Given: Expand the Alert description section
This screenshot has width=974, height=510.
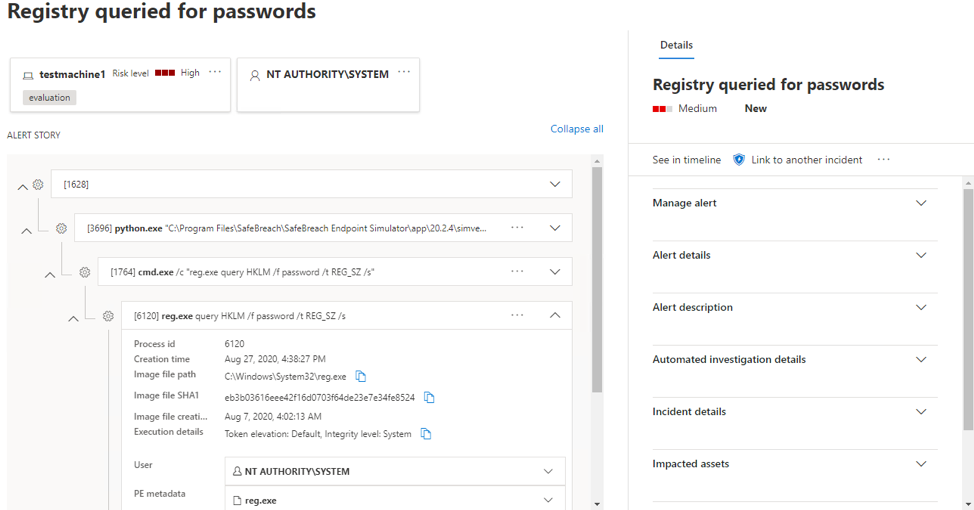Looking at the screenshot, I should 921,307.
